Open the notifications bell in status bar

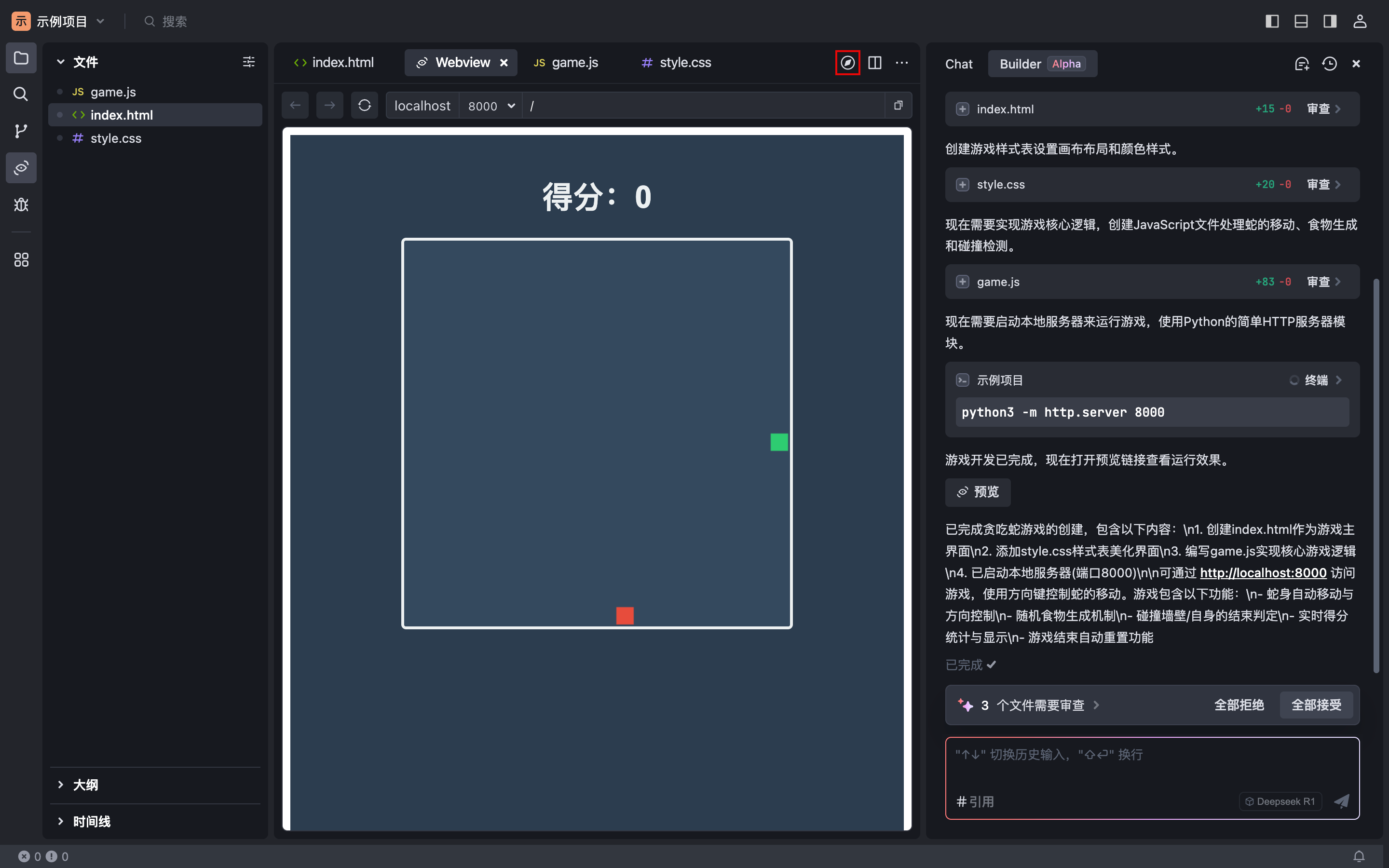[x=1359, y=856]
